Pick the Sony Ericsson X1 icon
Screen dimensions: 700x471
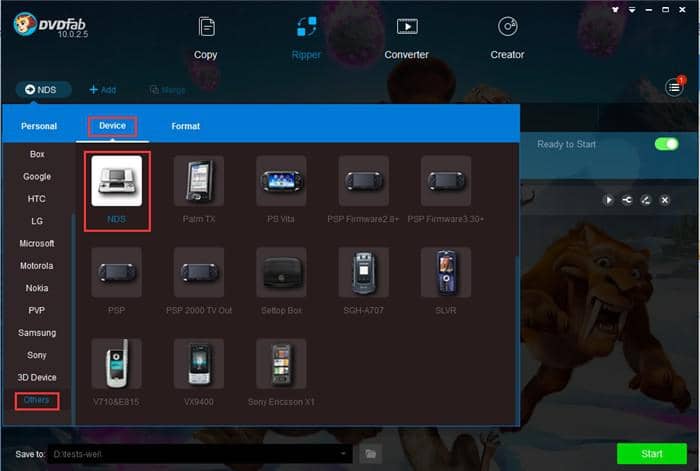[281, 363]
